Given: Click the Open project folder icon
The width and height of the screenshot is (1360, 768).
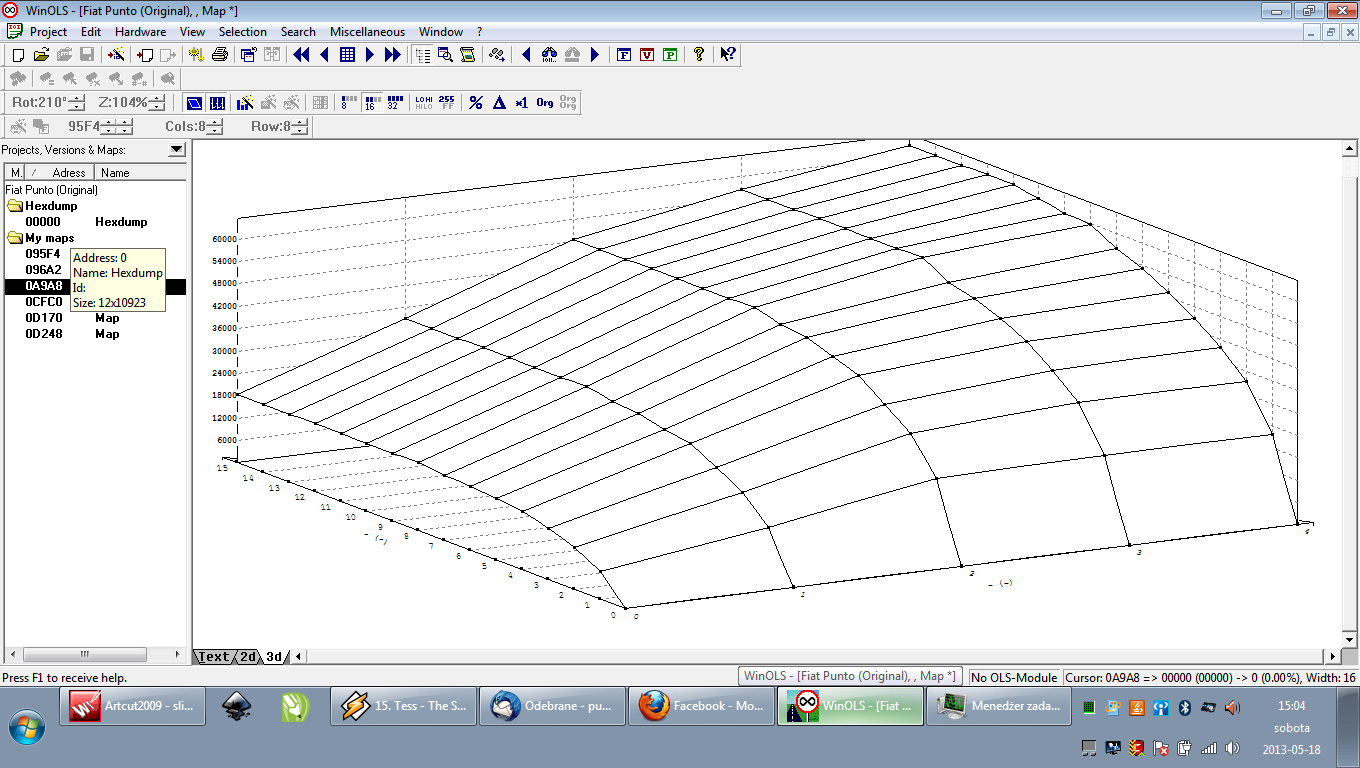Looking at the screenshot, I should (41, 55).
